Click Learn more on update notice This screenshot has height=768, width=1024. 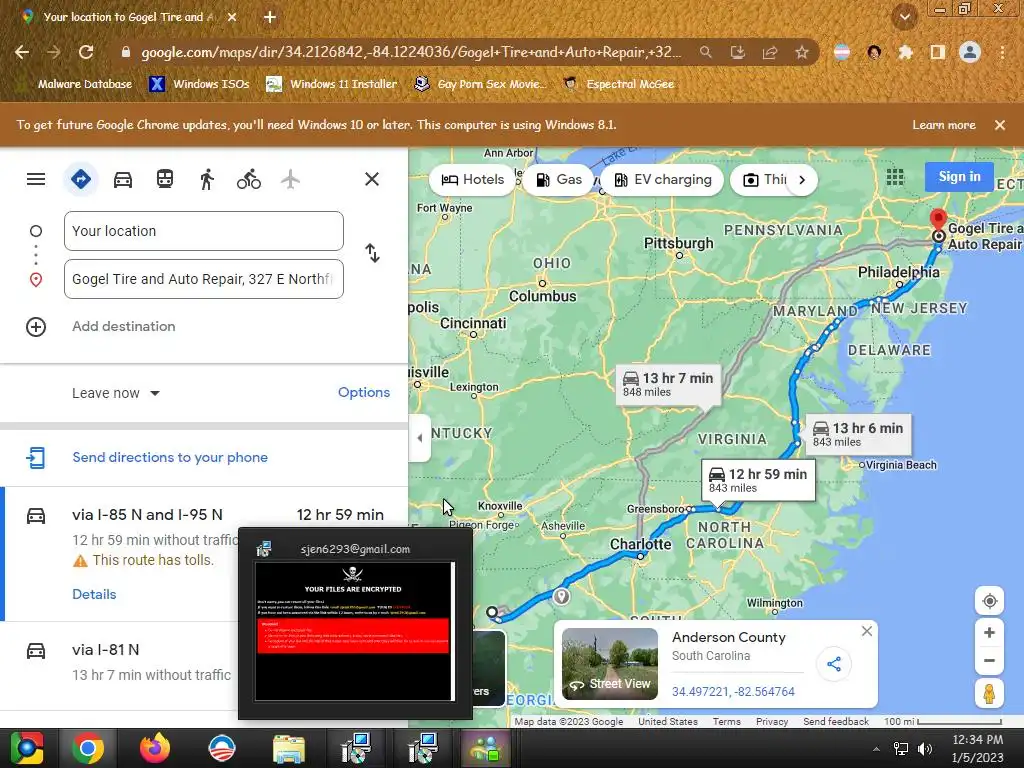pyautogui.click(x=944, y=125)
